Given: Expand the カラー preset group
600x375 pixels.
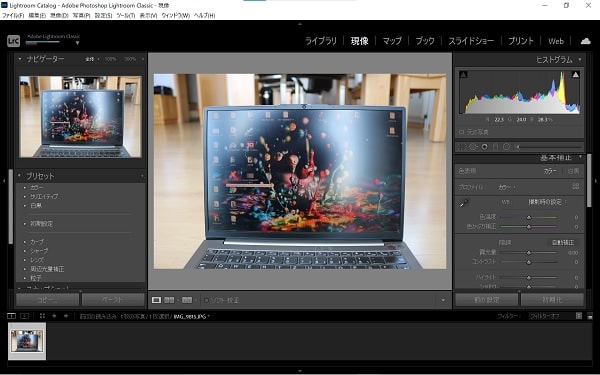Looking at the screenshot, I should 25,188.
